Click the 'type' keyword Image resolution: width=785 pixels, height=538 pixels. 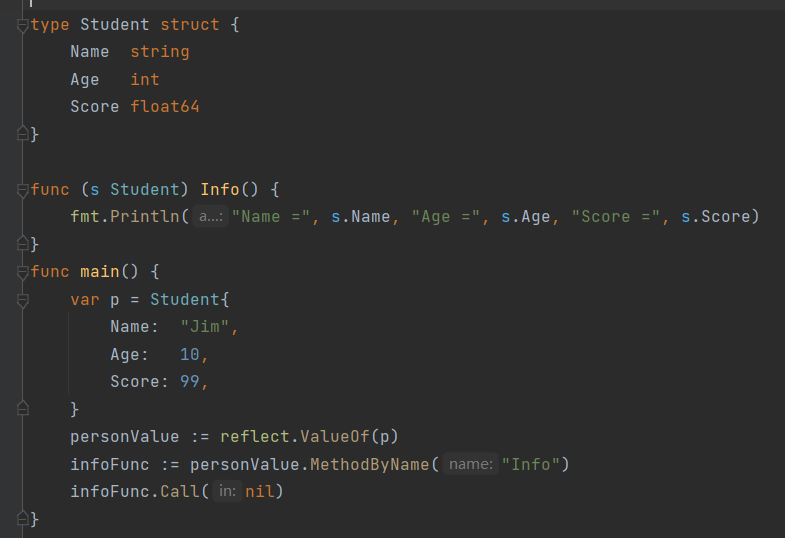[x=50, y=25]
